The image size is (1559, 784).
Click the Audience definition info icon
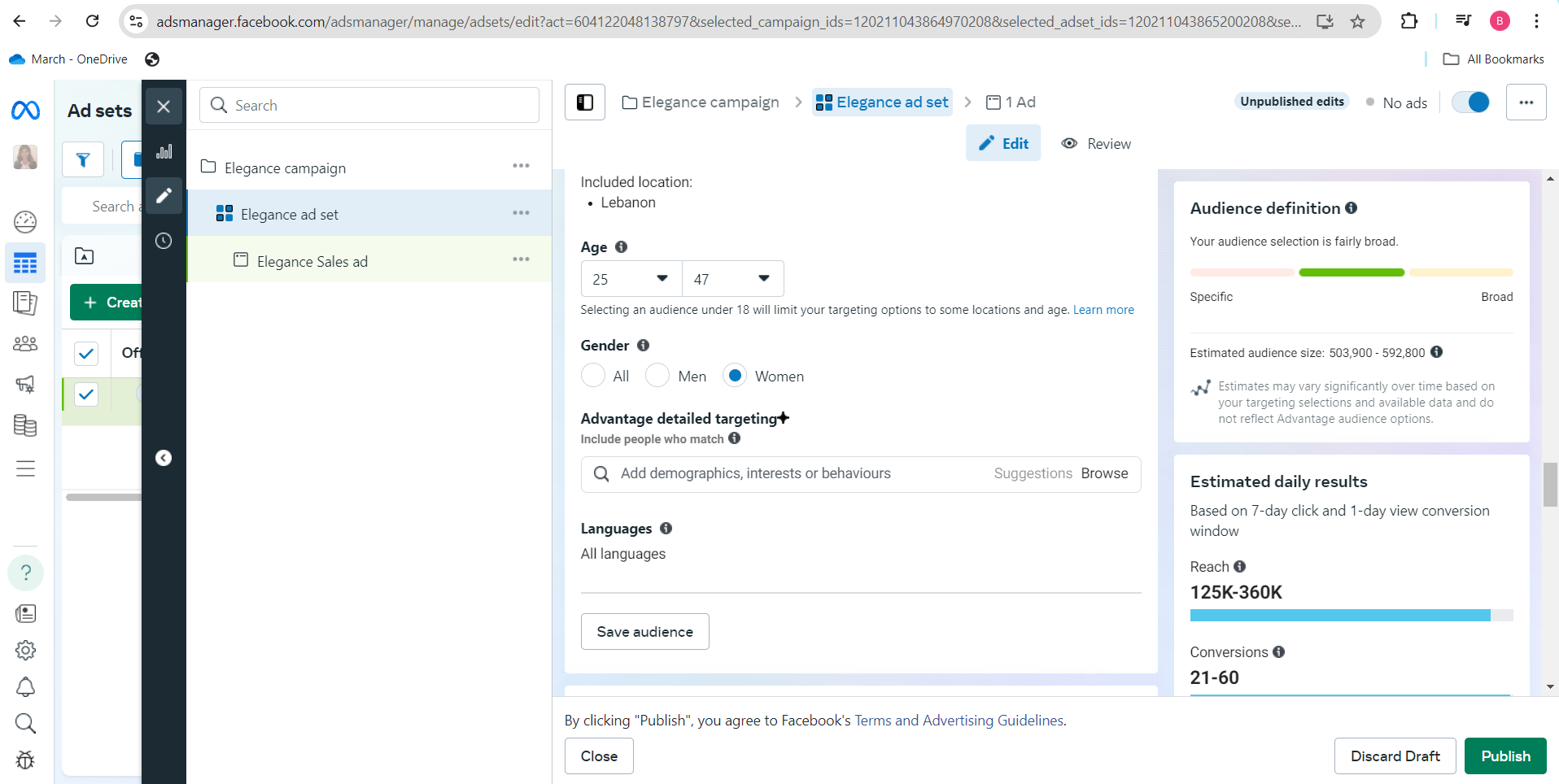[1351, 207]
